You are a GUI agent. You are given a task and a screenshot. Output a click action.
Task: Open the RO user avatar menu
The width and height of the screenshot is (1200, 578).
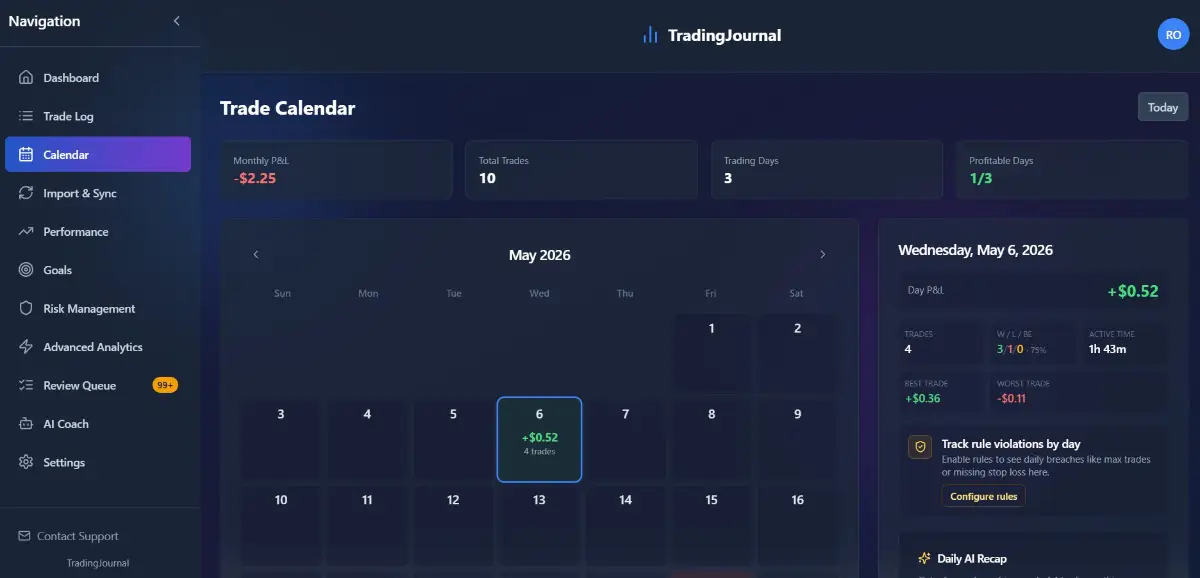1173,35
